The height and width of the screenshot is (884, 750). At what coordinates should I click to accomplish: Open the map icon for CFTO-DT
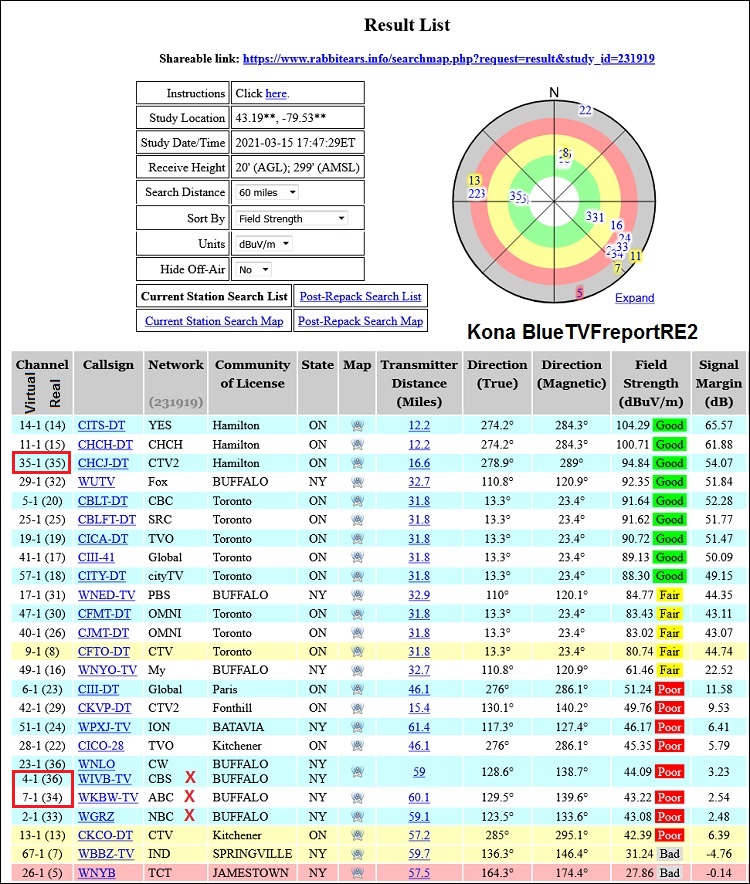pyautogui.click(x=357, y=650)
